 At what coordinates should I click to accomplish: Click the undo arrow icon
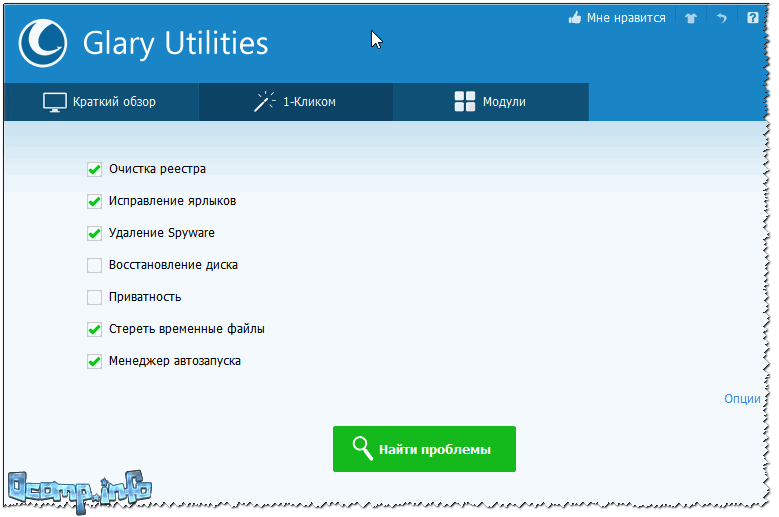click(721, 18)
